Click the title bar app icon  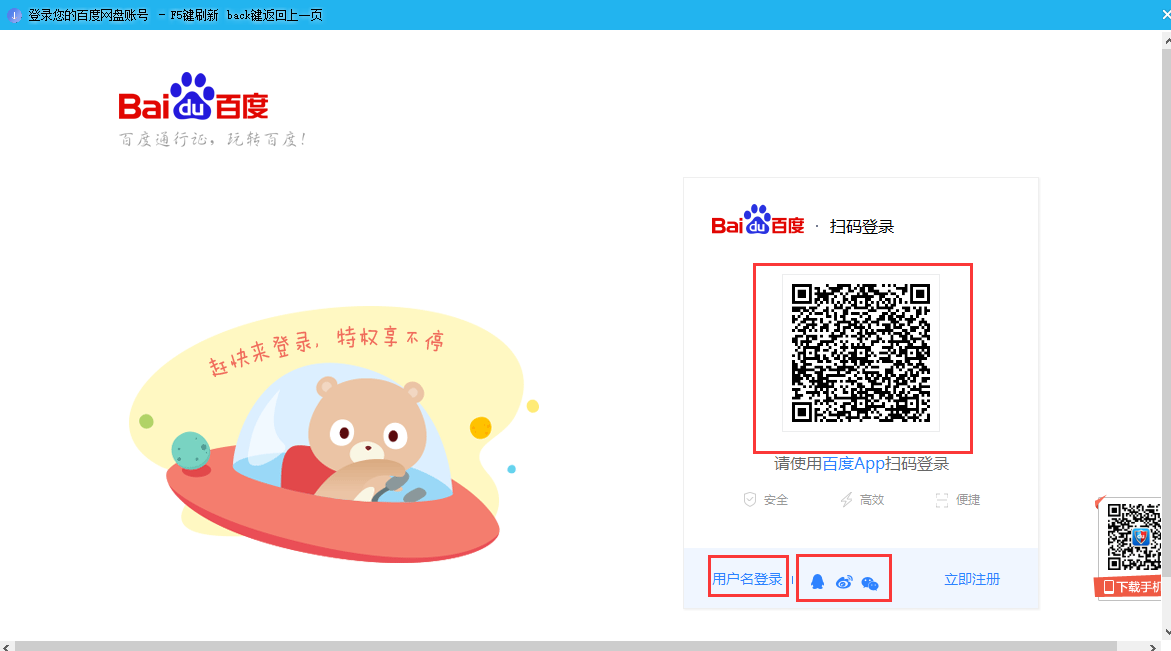[14, 15]
